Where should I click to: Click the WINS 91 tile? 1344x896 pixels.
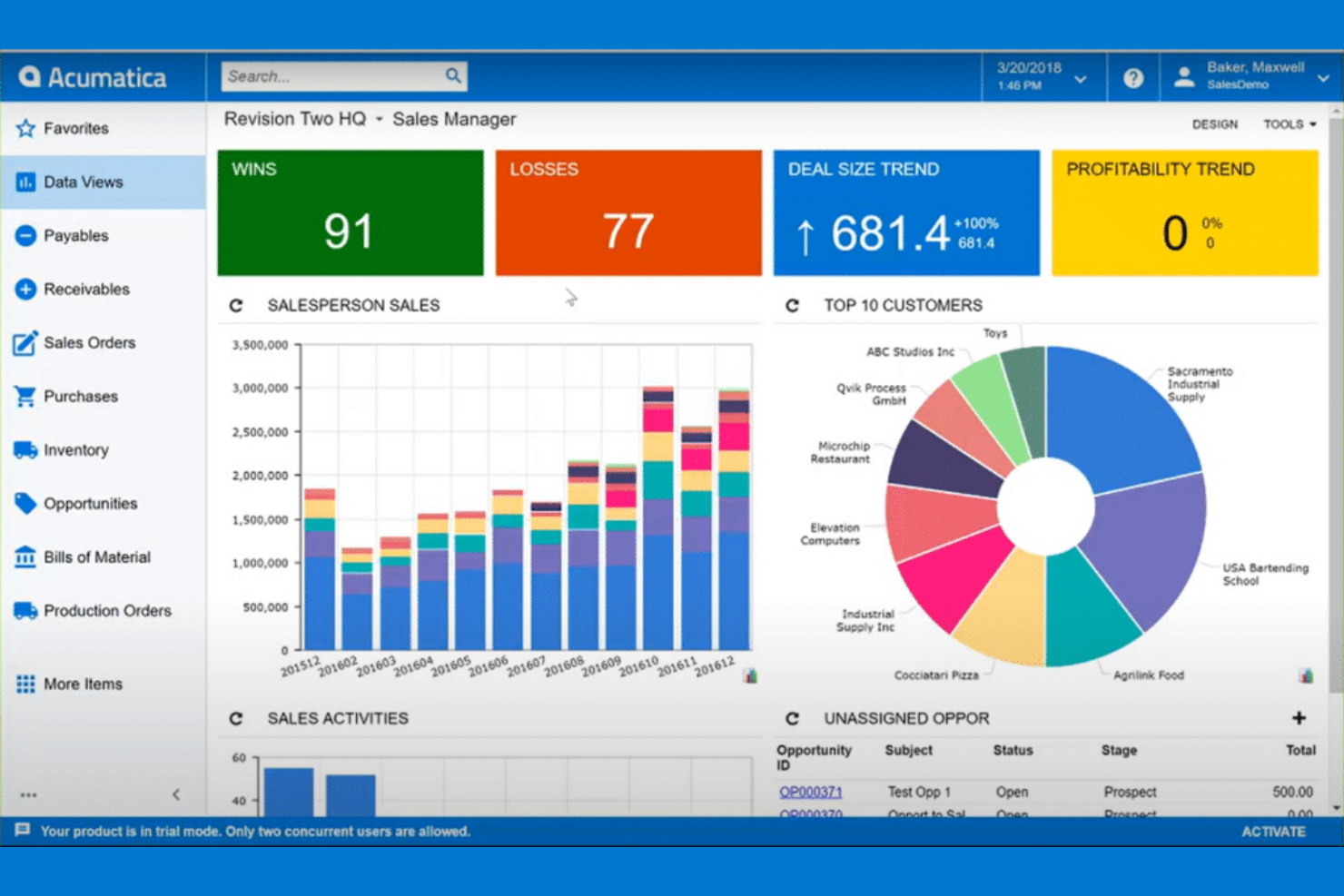351,212
